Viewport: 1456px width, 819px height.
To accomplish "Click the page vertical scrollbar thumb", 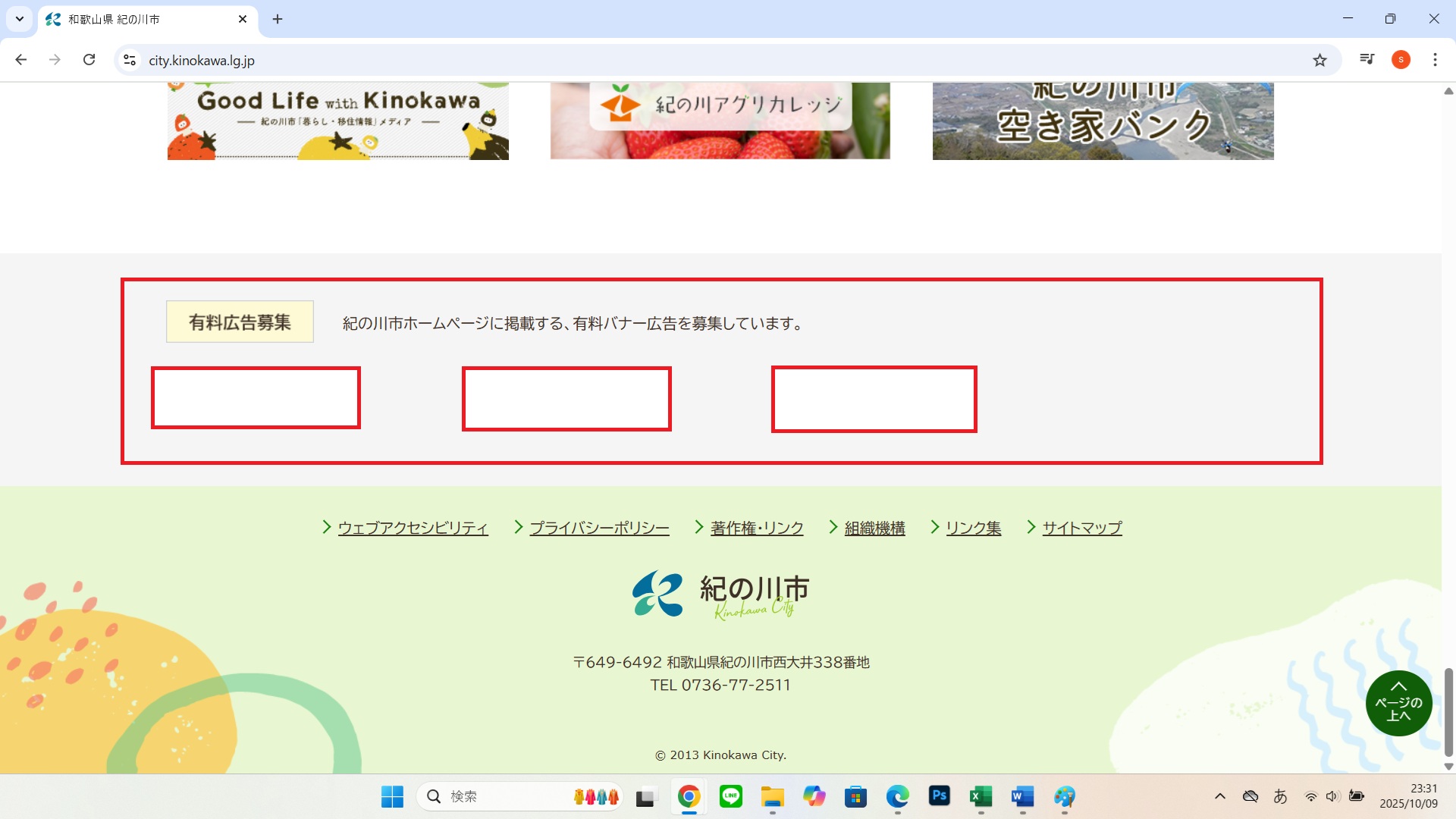I will pos(1448,711).
